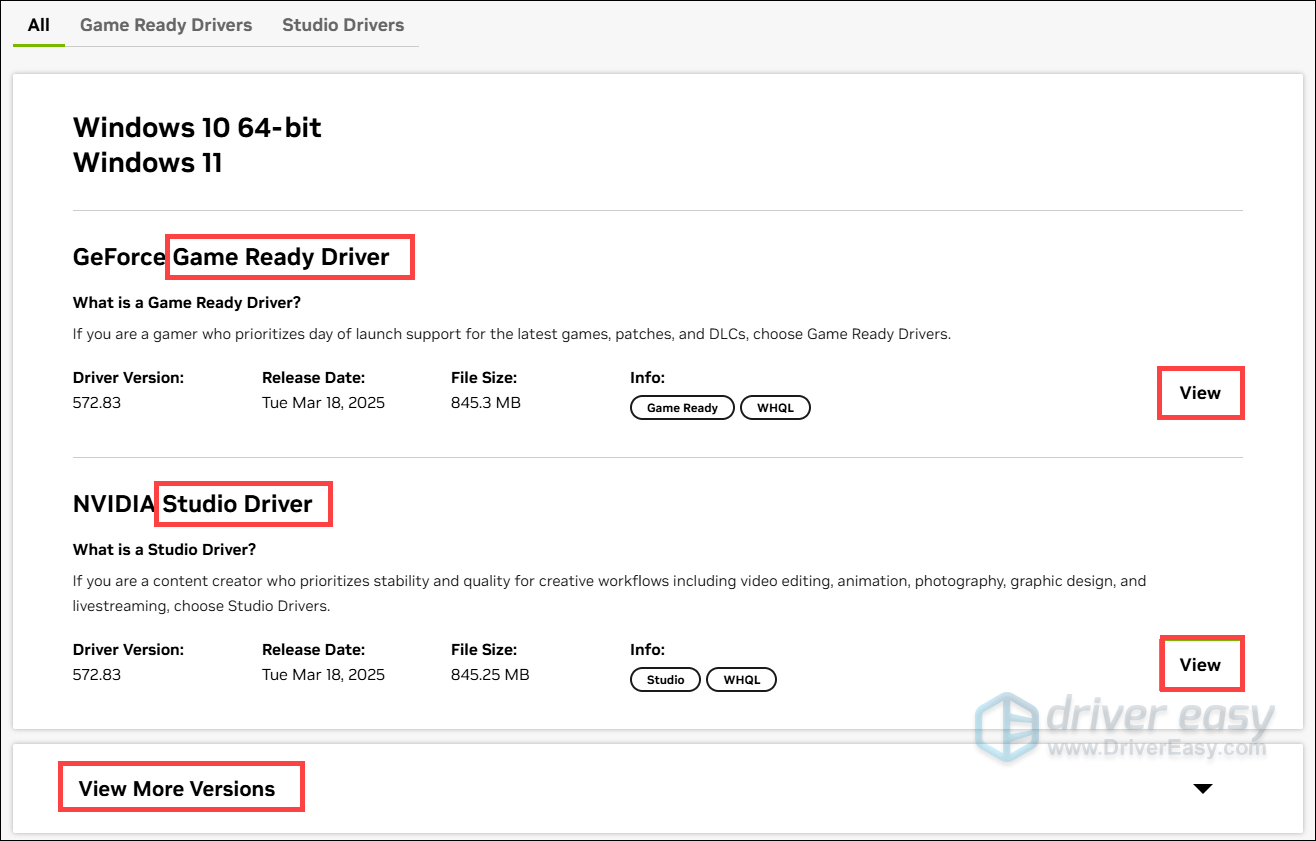Click the downward chevron to show more versions
The height and width of the screenshot is (841, 1316).
(1202, 788)
